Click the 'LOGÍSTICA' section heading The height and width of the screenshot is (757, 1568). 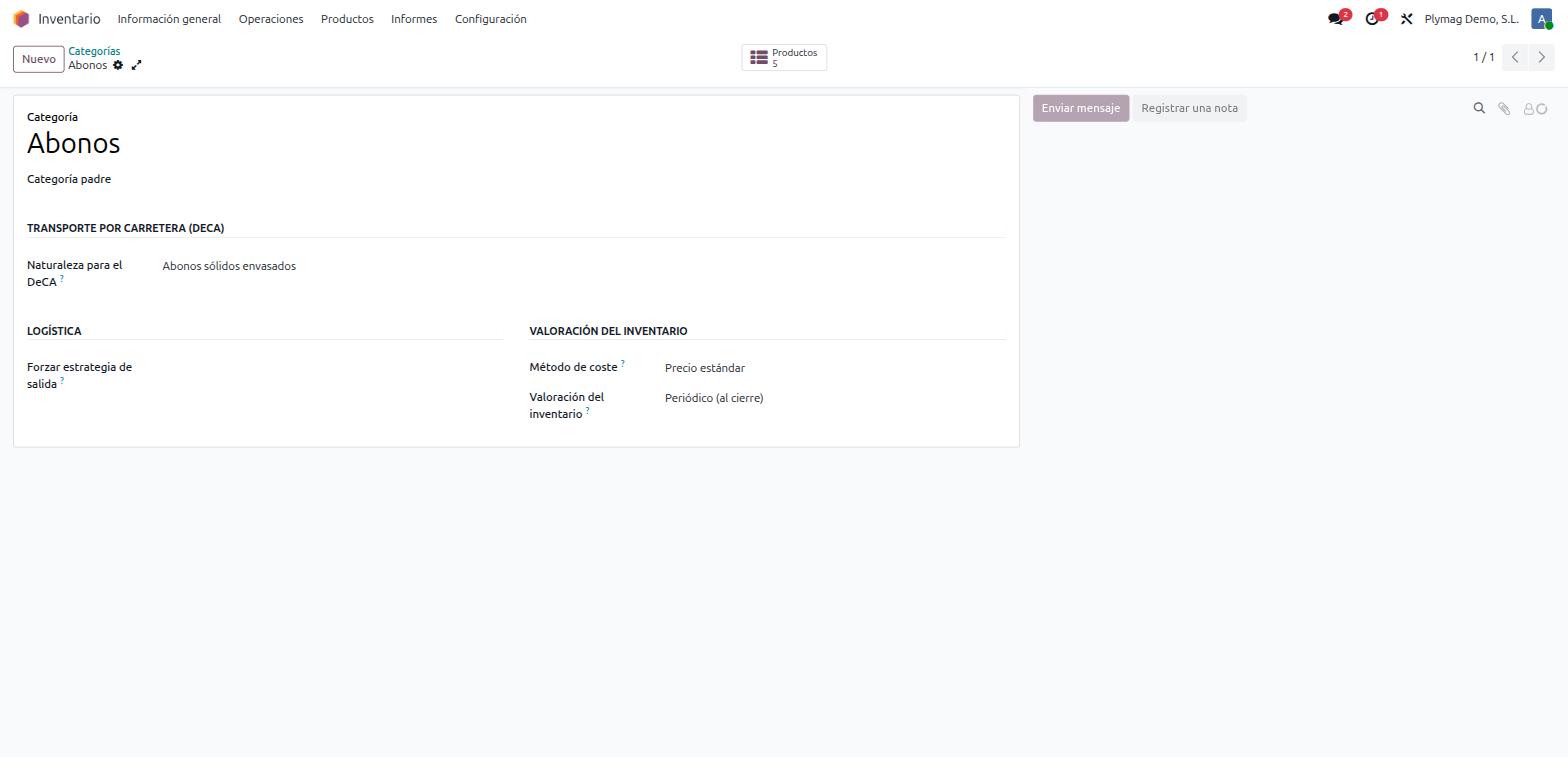point(54,331)
